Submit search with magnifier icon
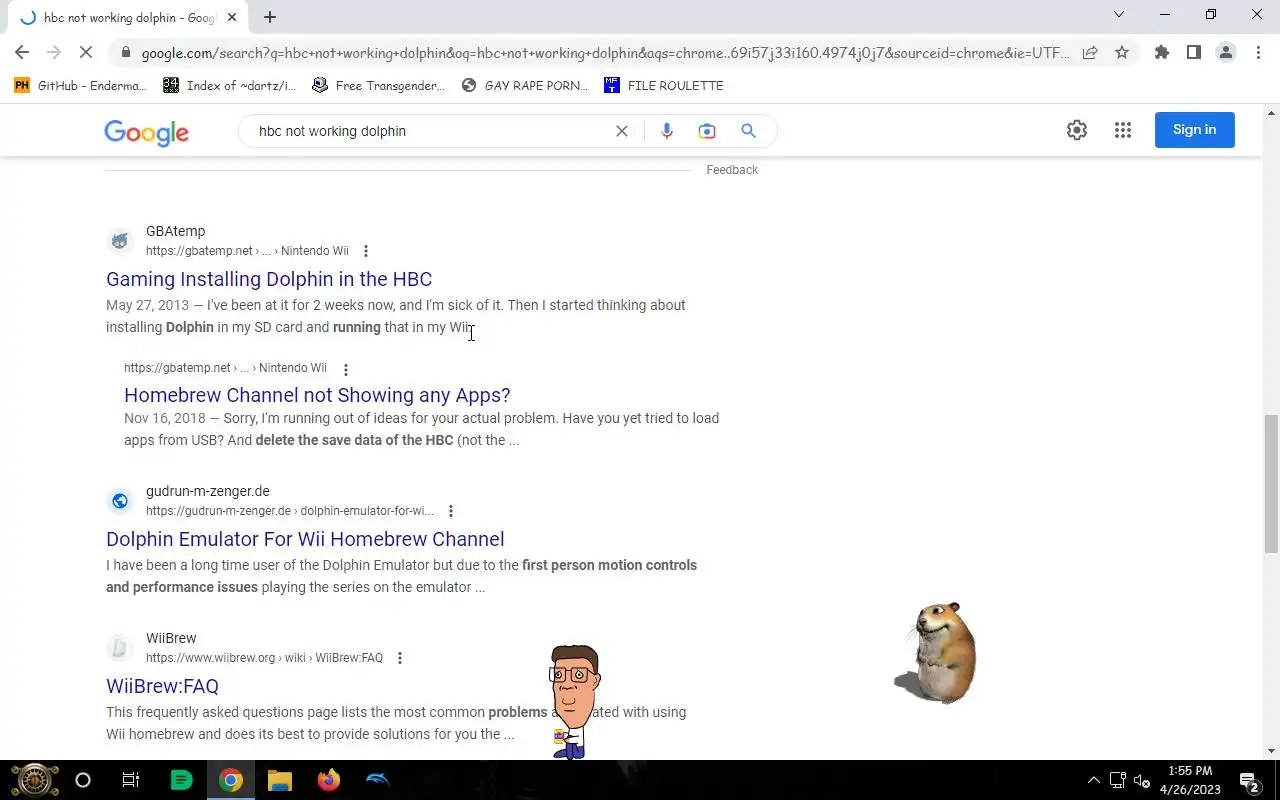Viewport: 1280px width, 800px height. tap(748, 131)
